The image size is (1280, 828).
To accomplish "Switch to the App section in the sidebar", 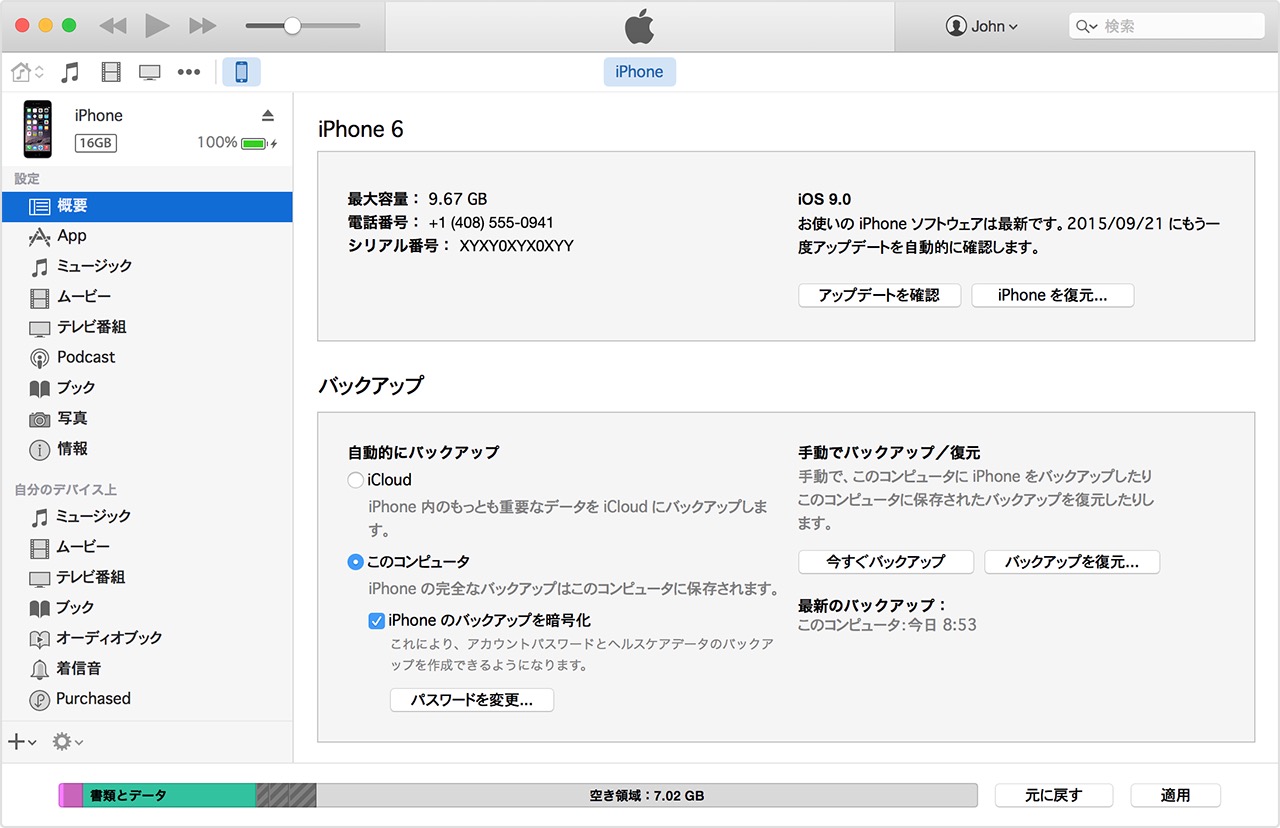I will (x=70, y=236).
